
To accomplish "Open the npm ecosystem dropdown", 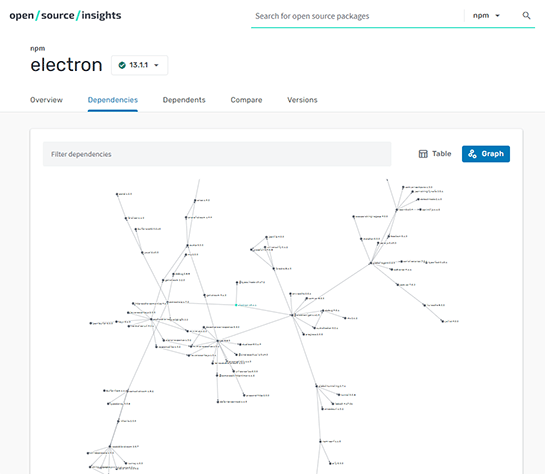I will click(486, 16).
